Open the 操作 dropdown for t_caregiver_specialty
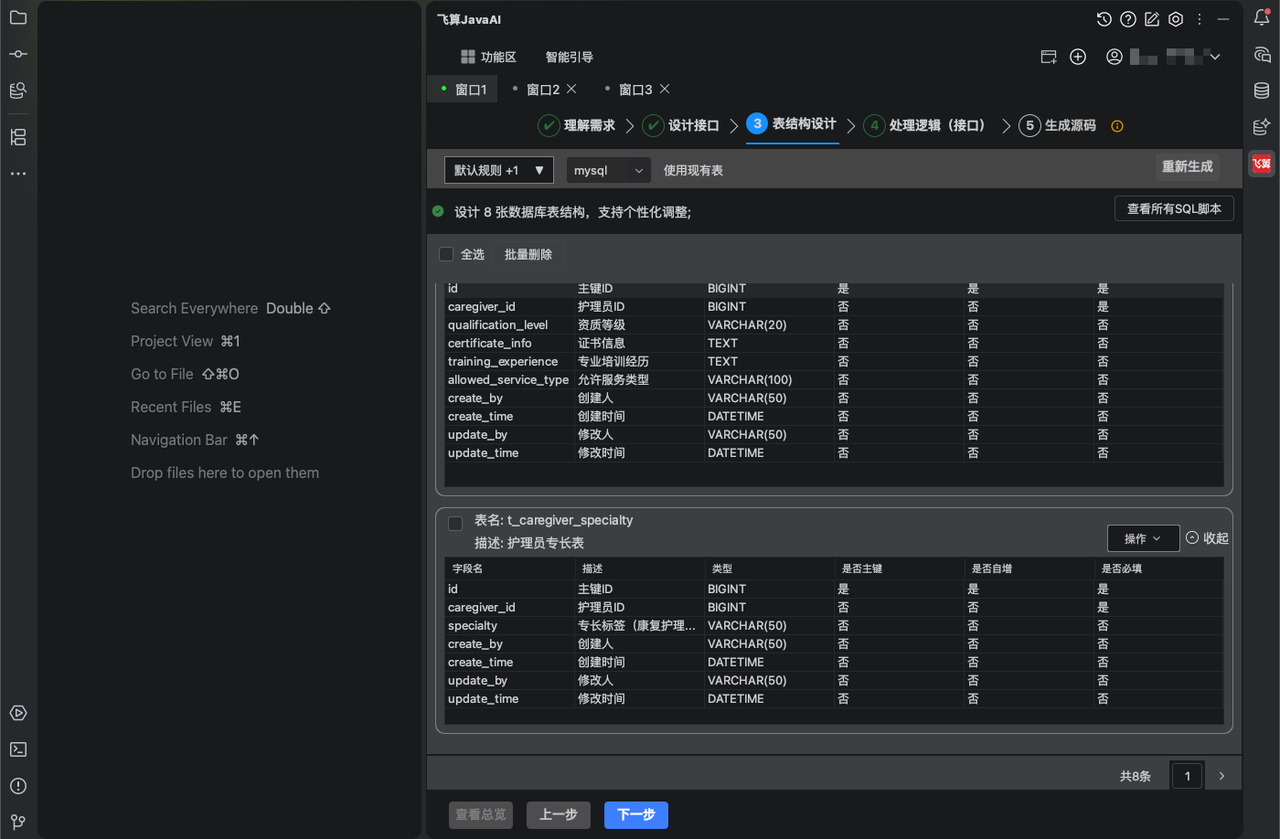 click(1143, 538)
